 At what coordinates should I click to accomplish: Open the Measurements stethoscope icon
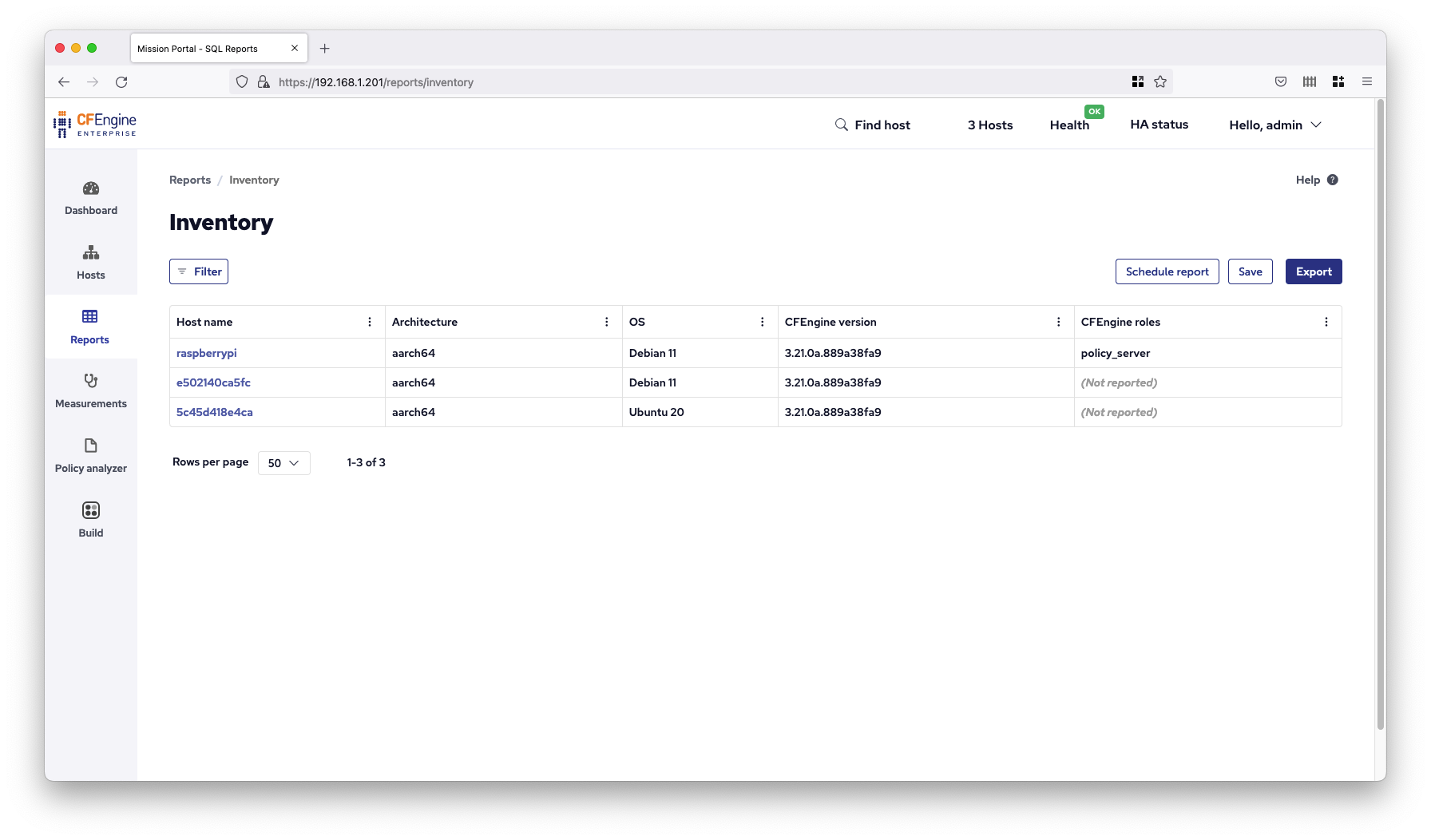pos(91,381)
